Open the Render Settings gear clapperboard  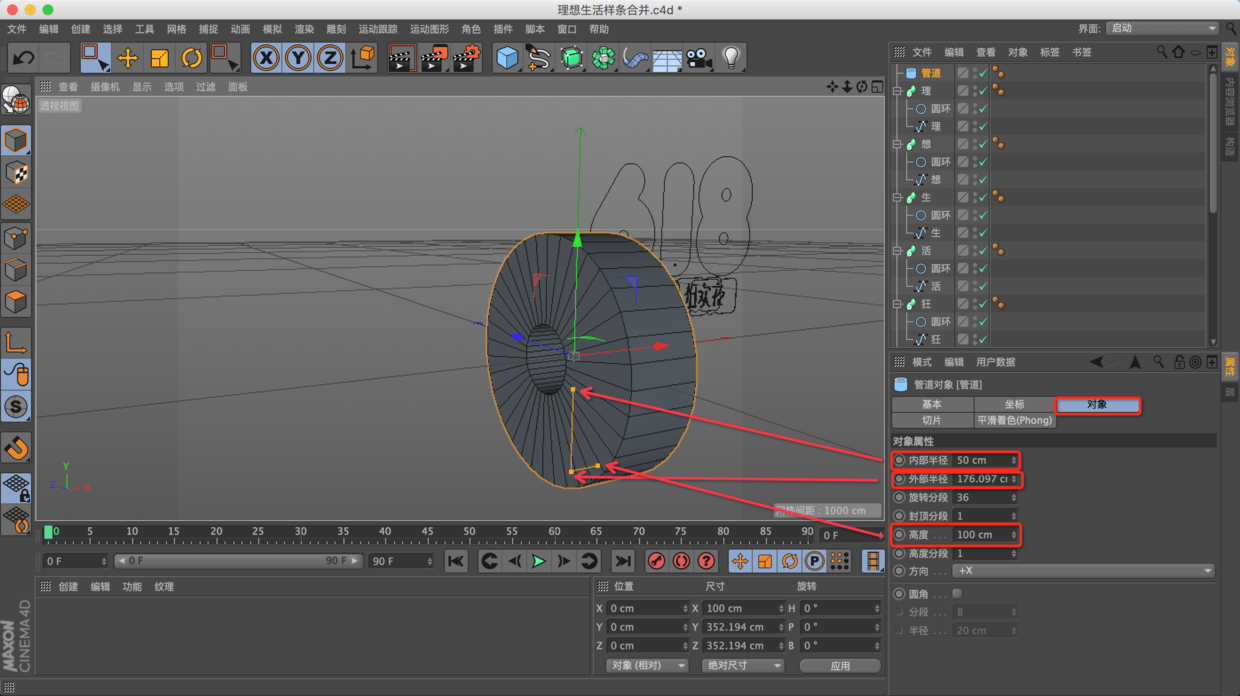[466, 58]
